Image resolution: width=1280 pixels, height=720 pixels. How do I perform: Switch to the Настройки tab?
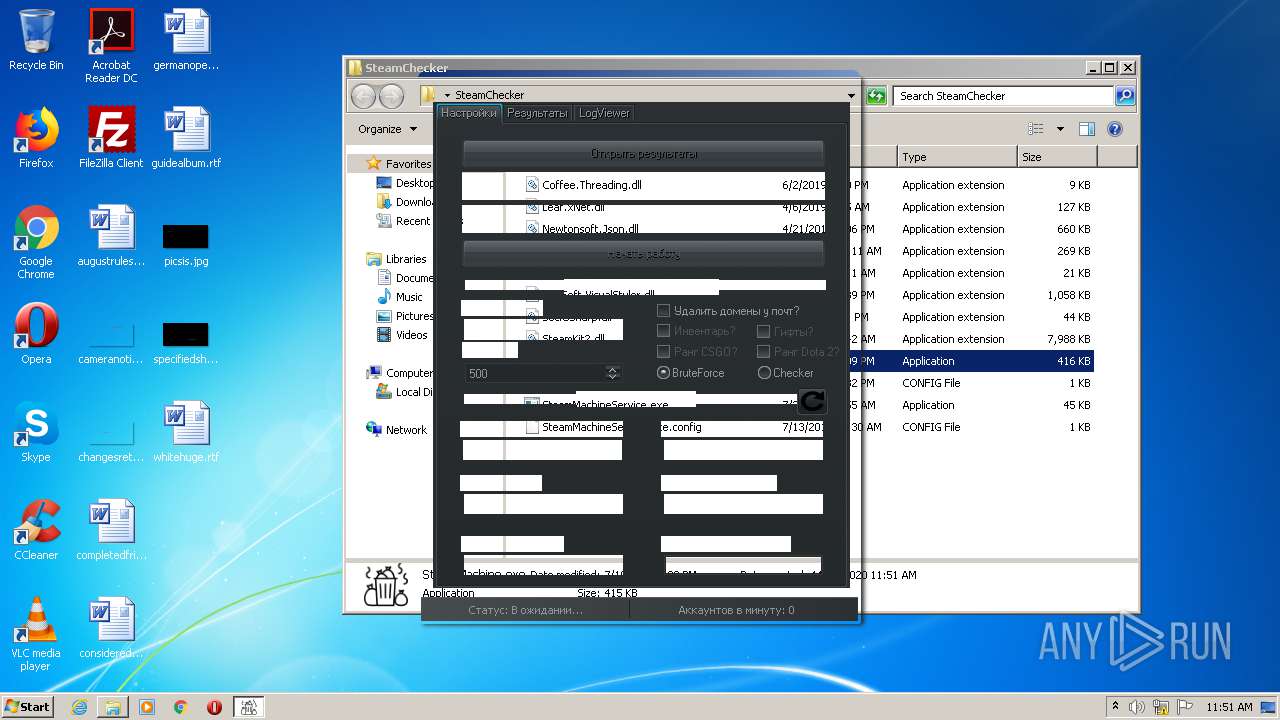[469, 113]
